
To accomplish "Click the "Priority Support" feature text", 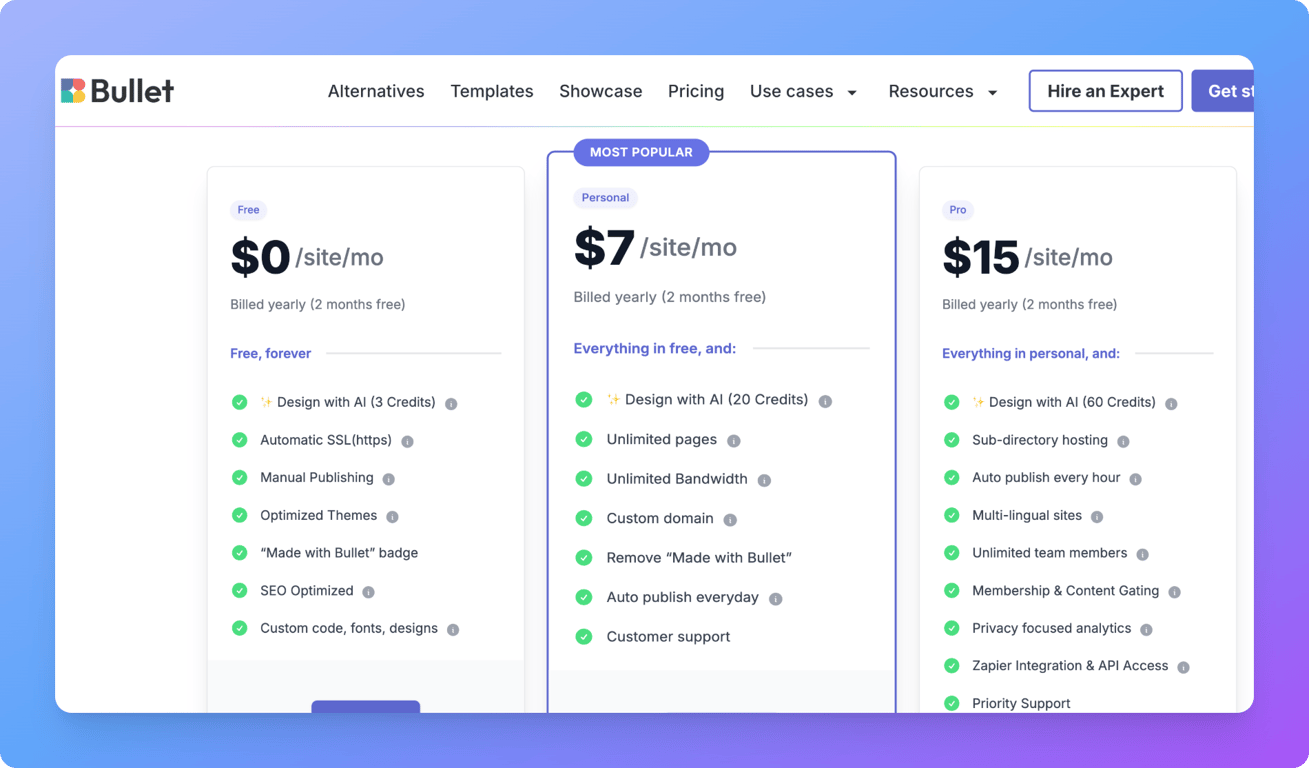I will 1021,703.
